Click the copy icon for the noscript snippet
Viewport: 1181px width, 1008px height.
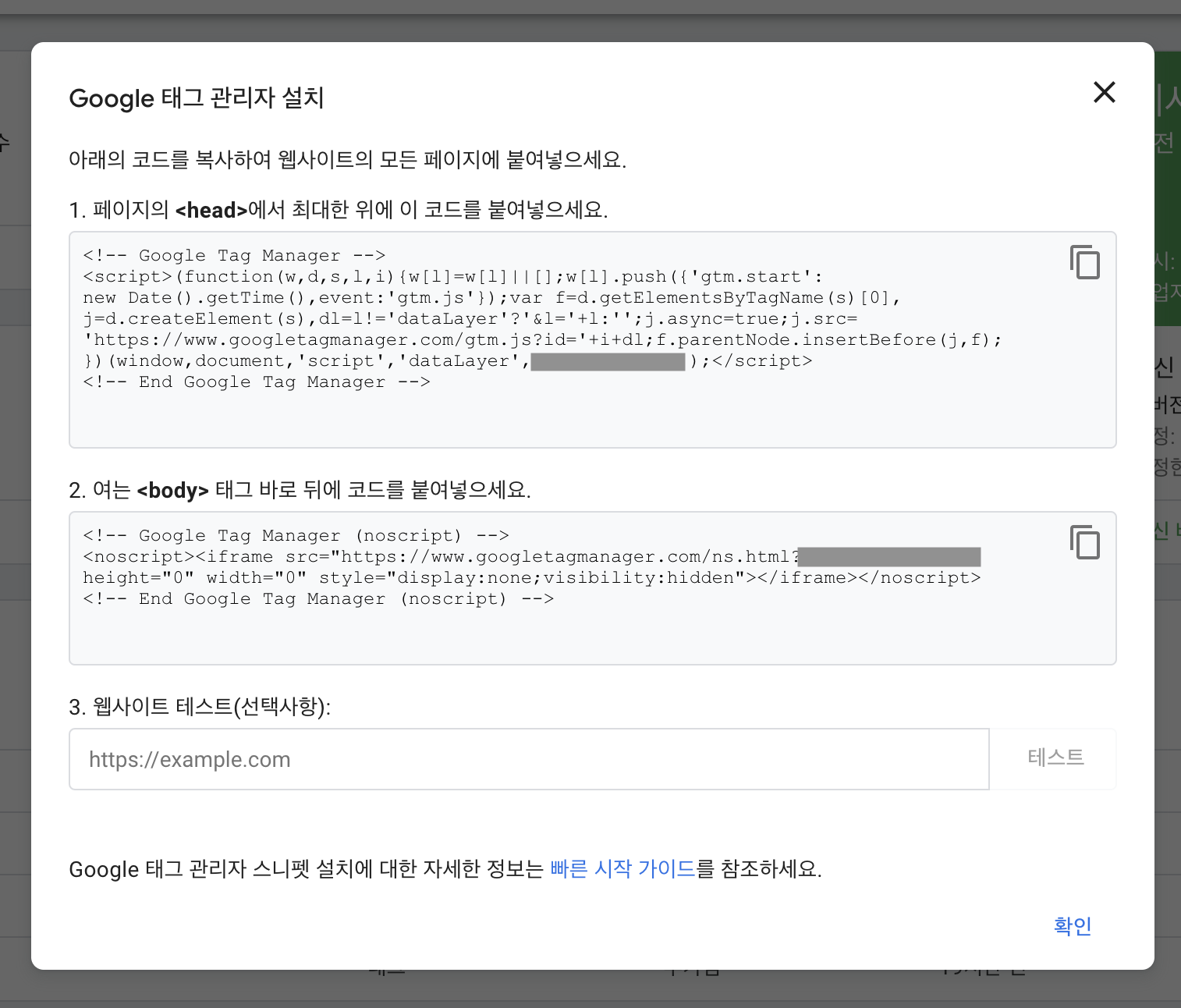tap(1085, 542)
